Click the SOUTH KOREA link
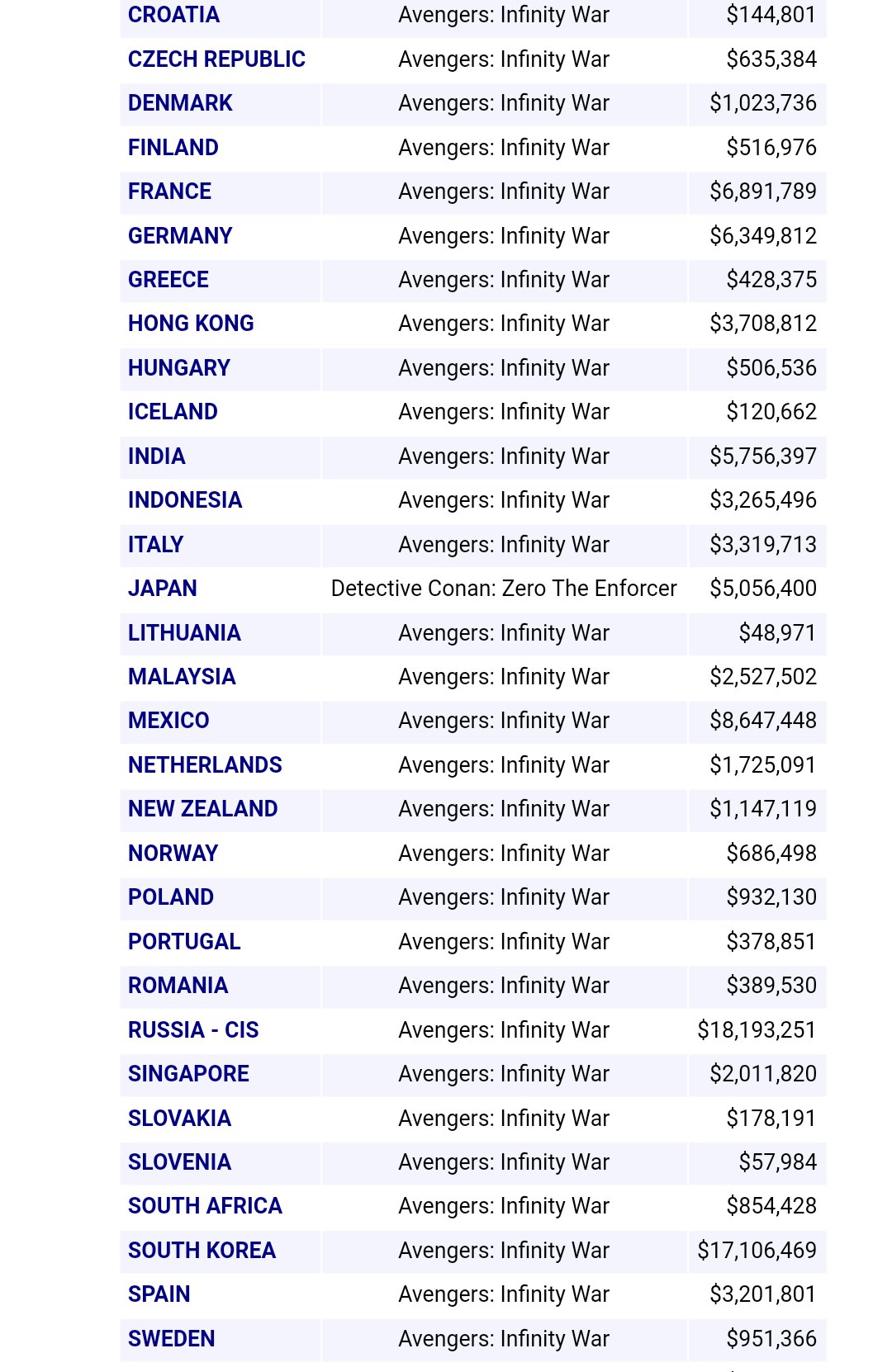Screen dimensions: 892x1372 coord(202,1251)
